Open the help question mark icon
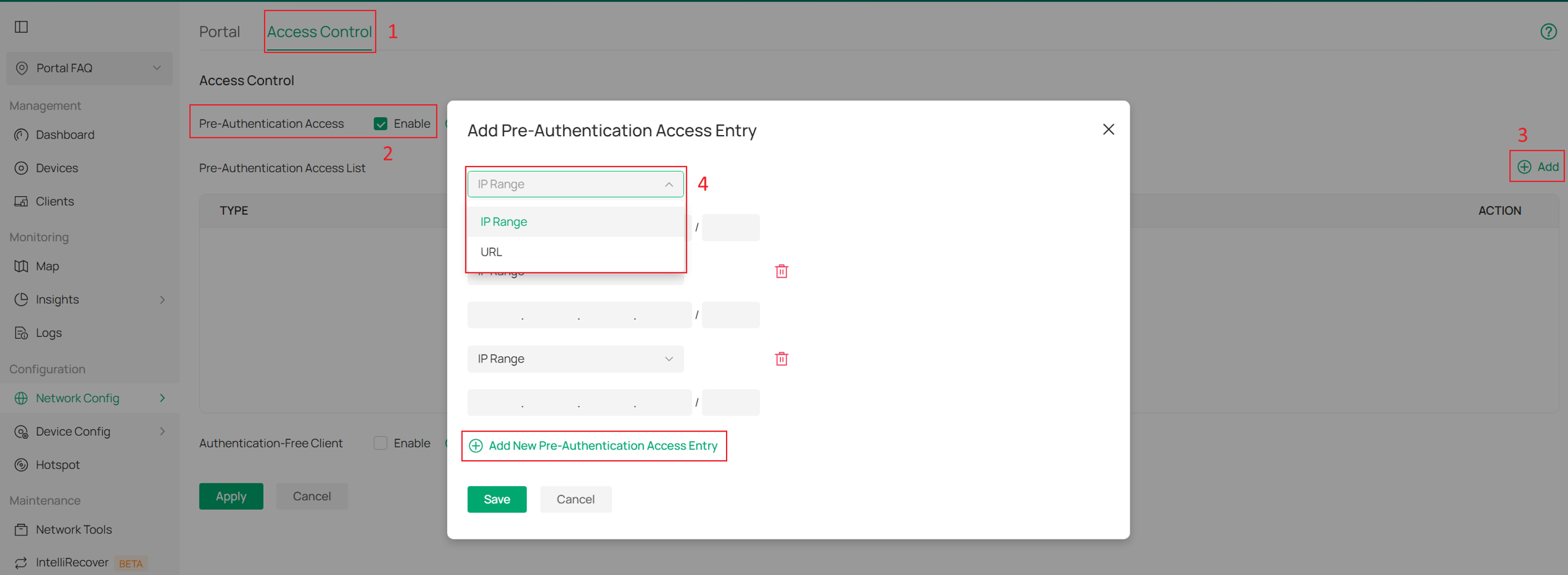Viewport: 1568px width, 575px height. pos(1548,31)
